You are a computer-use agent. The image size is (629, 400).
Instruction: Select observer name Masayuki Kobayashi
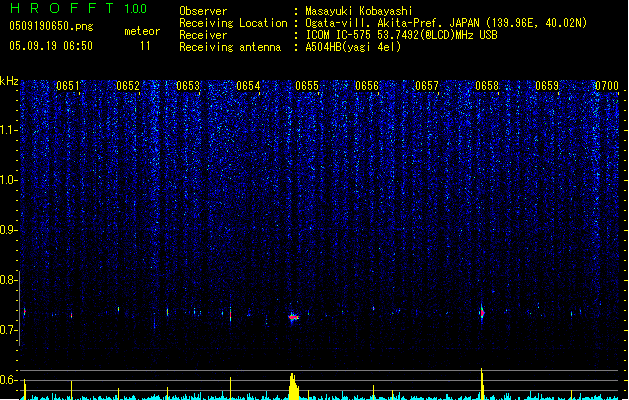point(359,11)
